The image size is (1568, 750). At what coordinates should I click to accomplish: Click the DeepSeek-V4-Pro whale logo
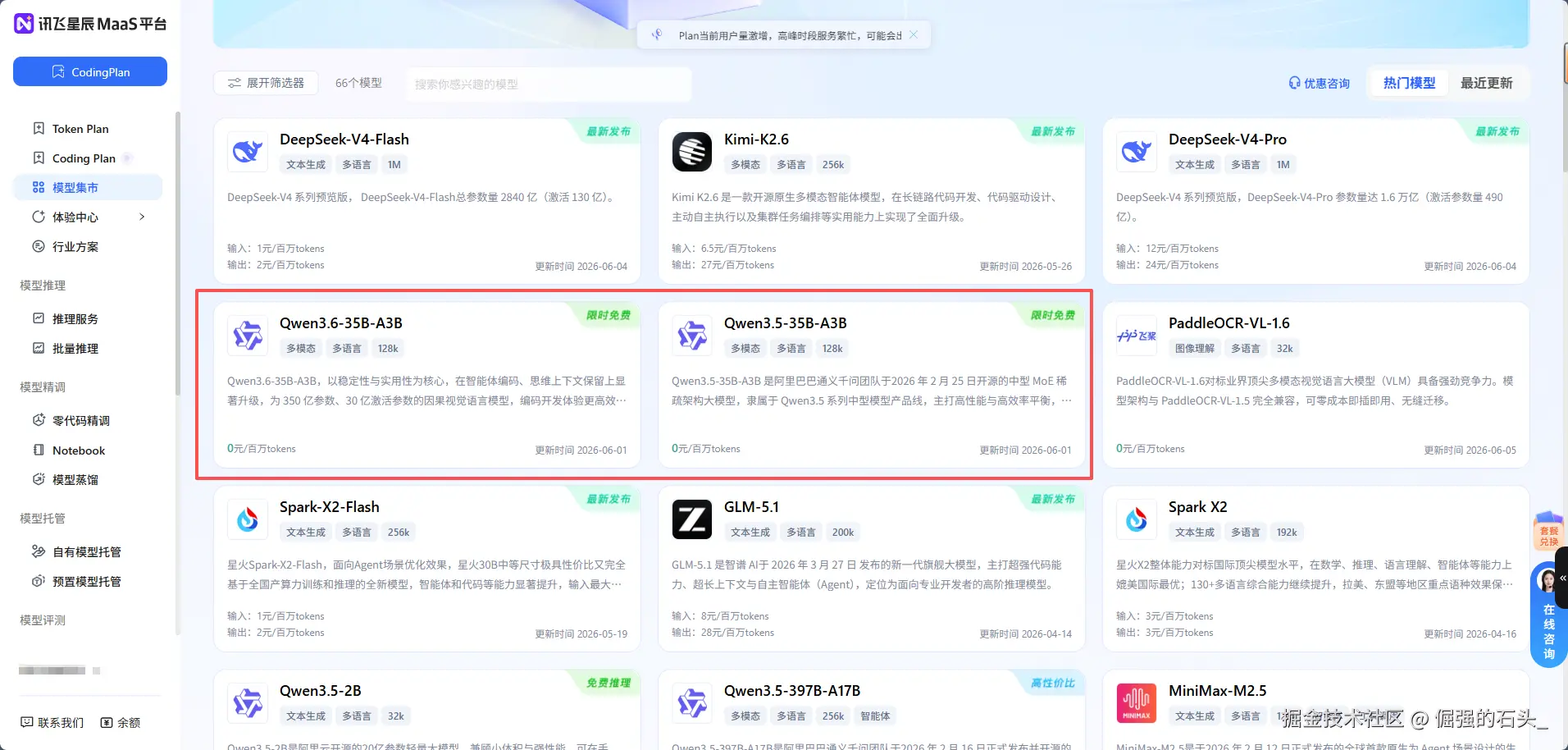(x=1137, y=152)
